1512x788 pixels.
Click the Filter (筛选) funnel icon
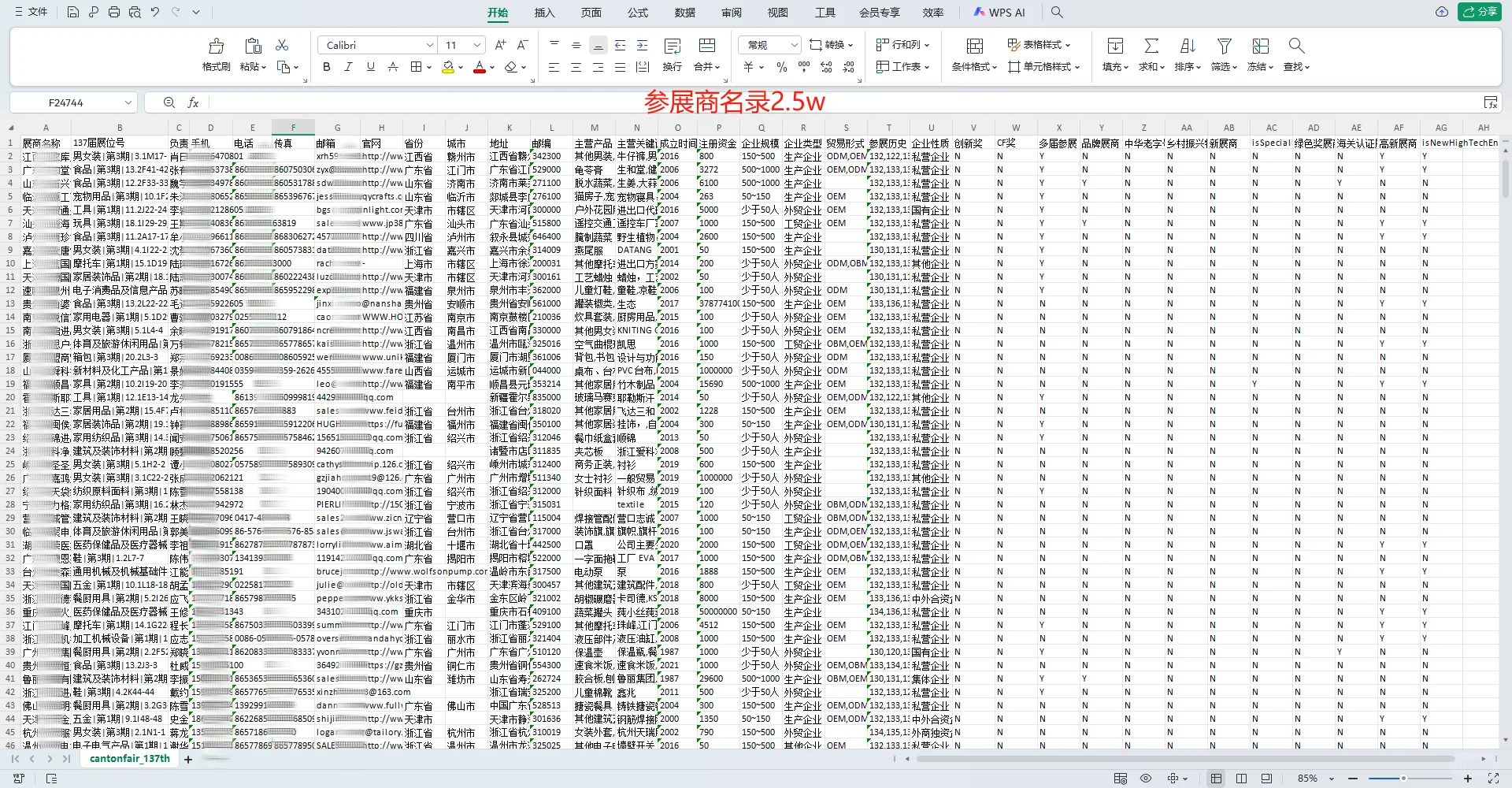point(1224,46)
